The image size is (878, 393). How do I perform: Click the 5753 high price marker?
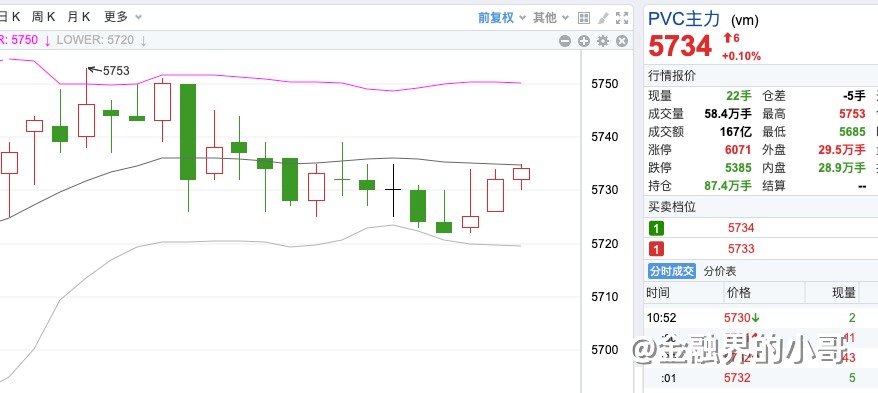click(116, 71)
